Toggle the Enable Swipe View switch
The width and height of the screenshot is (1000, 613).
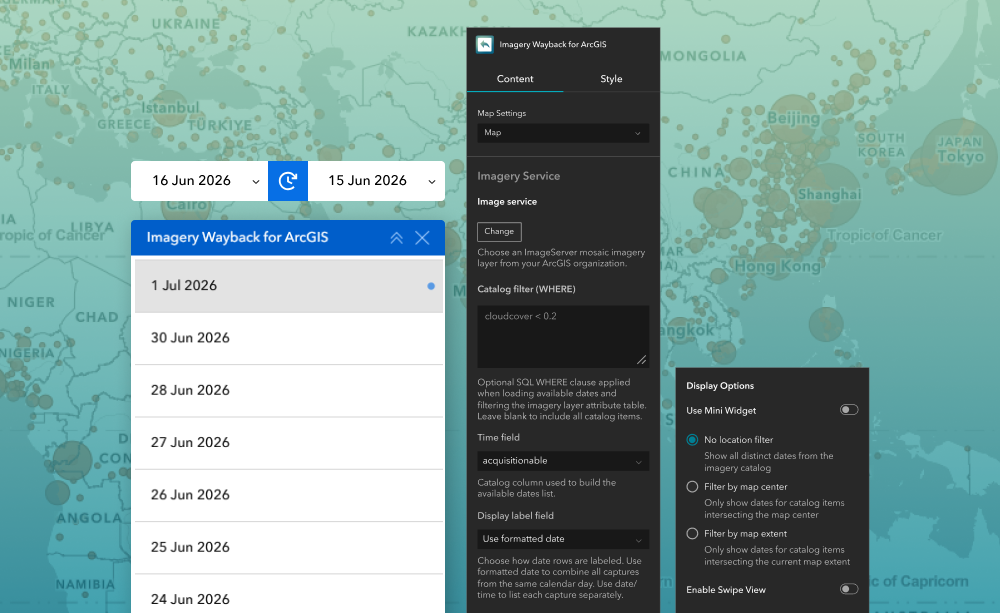coord(848,589)
